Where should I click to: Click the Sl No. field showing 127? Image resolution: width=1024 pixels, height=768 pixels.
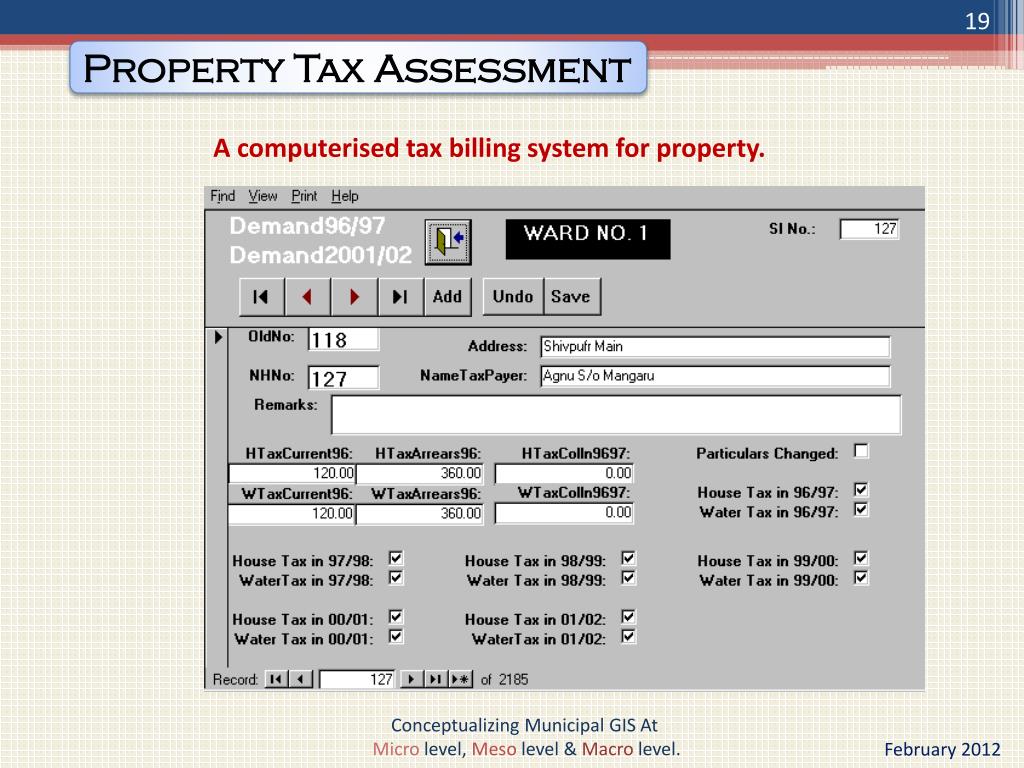coord(869,229)
